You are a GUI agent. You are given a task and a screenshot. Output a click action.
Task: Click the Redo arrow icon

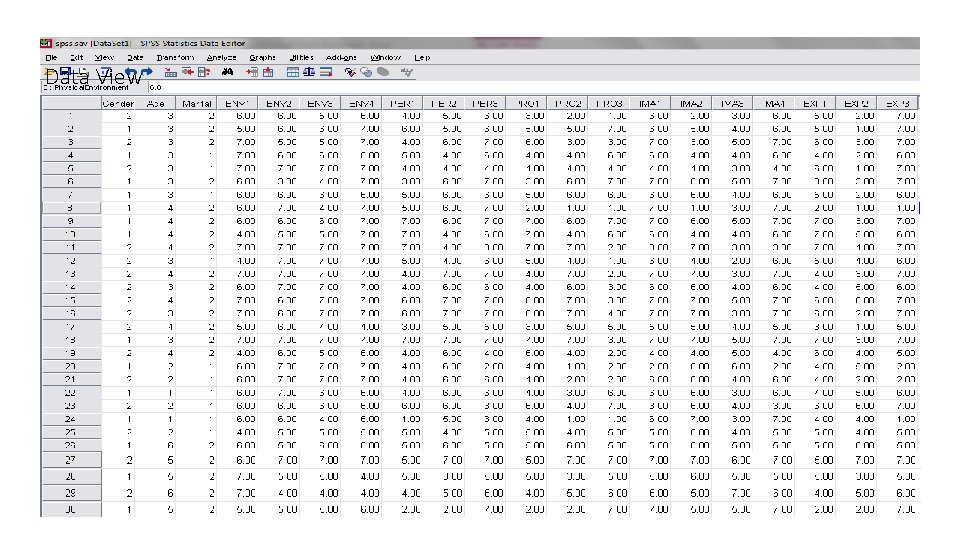[x=147, y=72]
